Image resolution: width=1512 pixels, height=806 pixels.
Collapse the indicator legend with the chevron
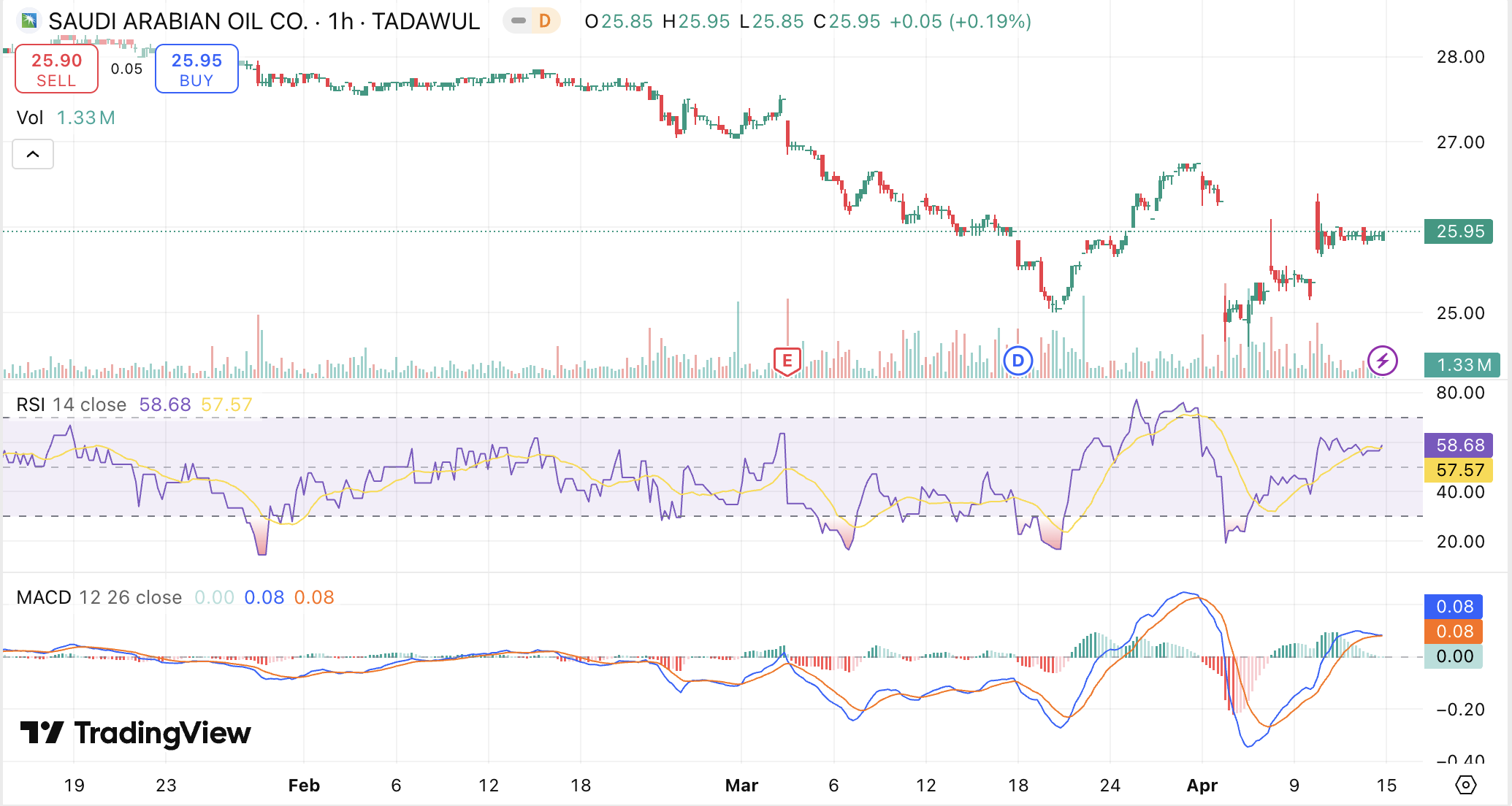(33, 154)
